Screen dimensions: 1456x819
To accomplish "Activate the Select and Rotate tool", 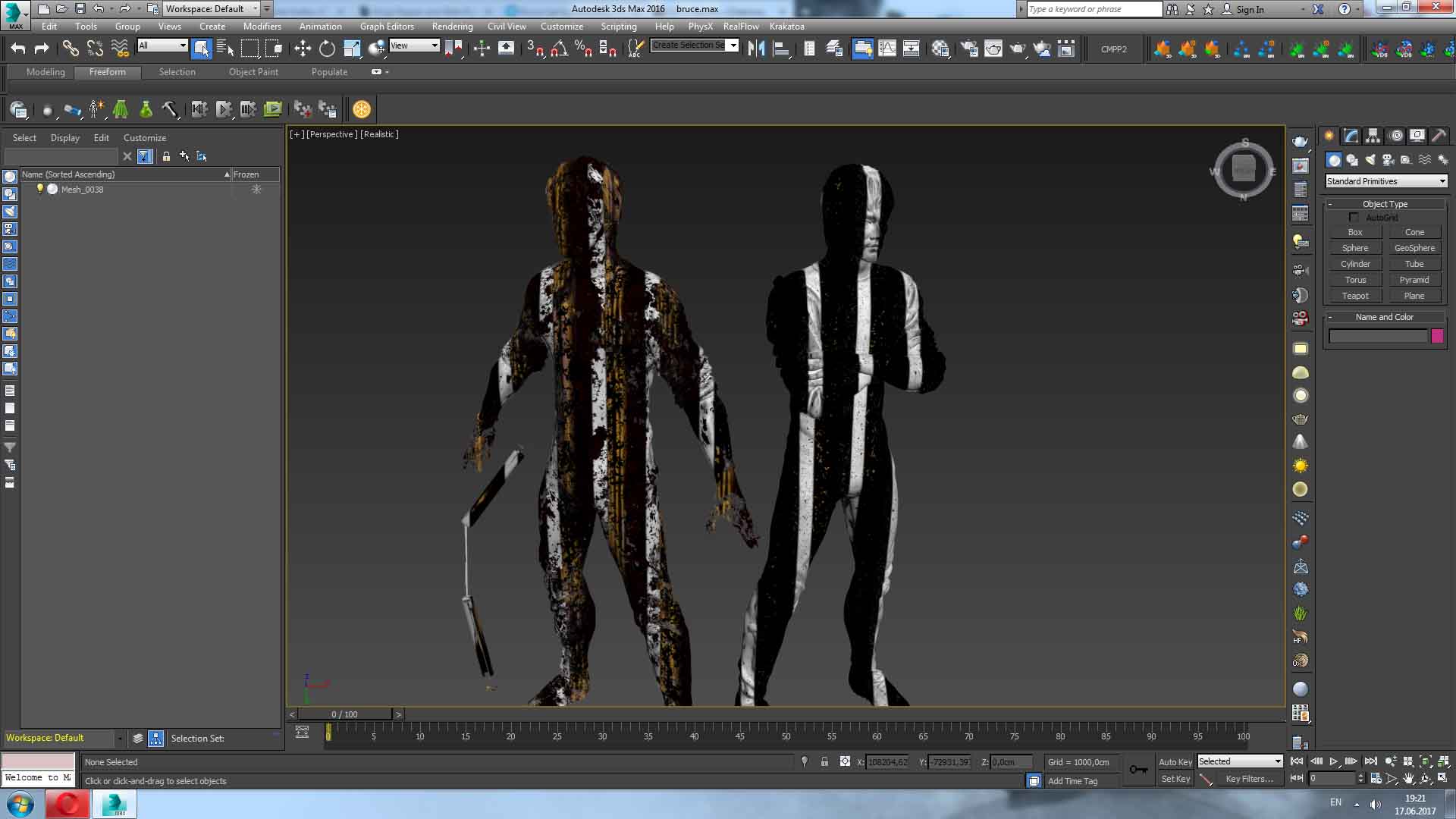I will click(x=327, y=49).
